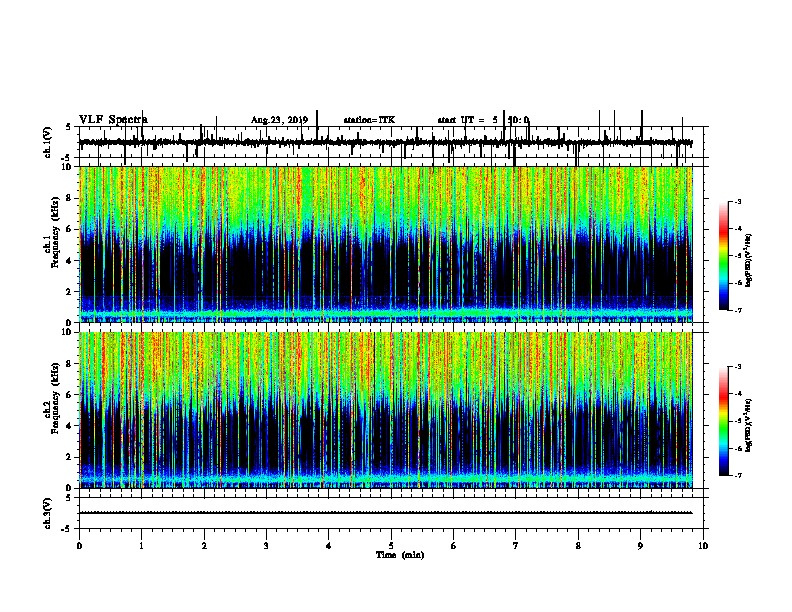Click the time axis tick label "6"
This screenshot has height=612, width=792.
453,546
